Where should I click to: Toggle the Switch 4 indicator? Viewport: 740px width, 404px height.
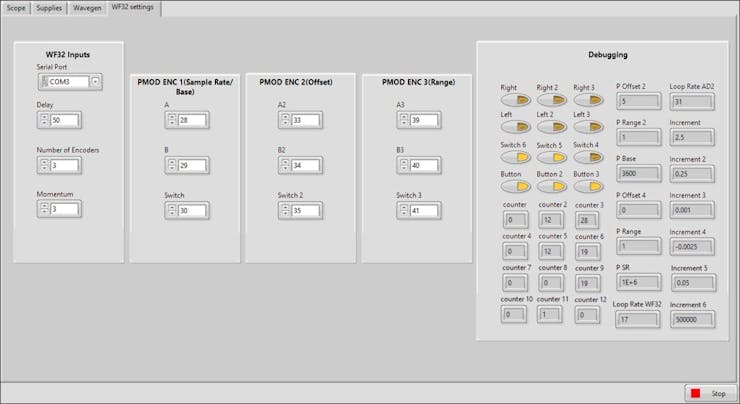(589, 157)
